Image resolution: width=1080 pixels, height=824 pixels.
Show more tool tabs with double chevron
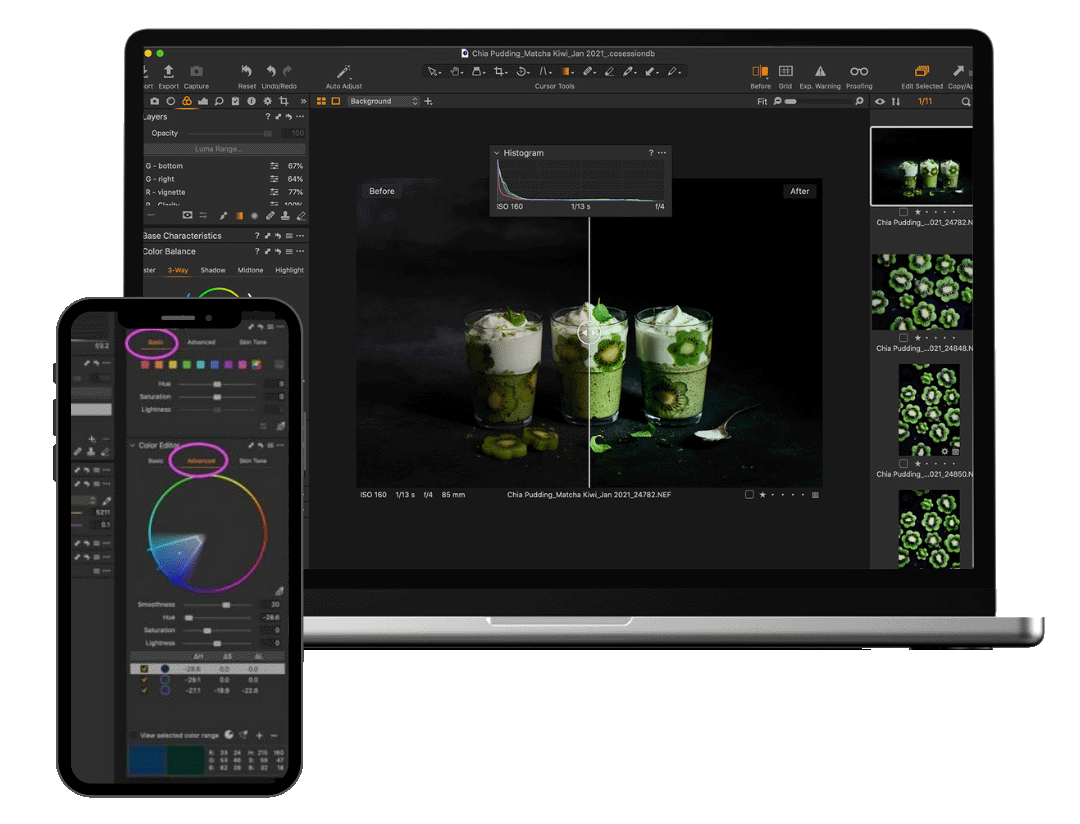[x=303, y=101]
